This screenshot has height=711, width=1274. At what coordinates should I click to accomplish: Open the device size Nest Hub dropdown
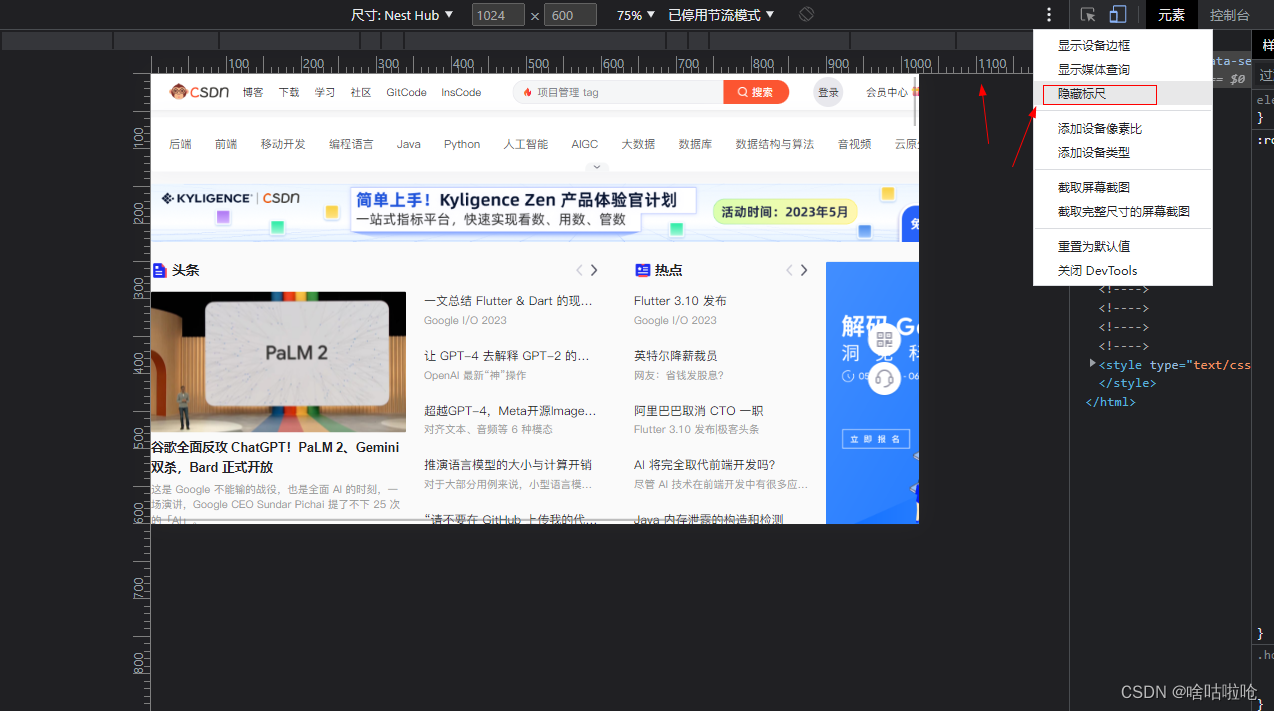point(402,15)
